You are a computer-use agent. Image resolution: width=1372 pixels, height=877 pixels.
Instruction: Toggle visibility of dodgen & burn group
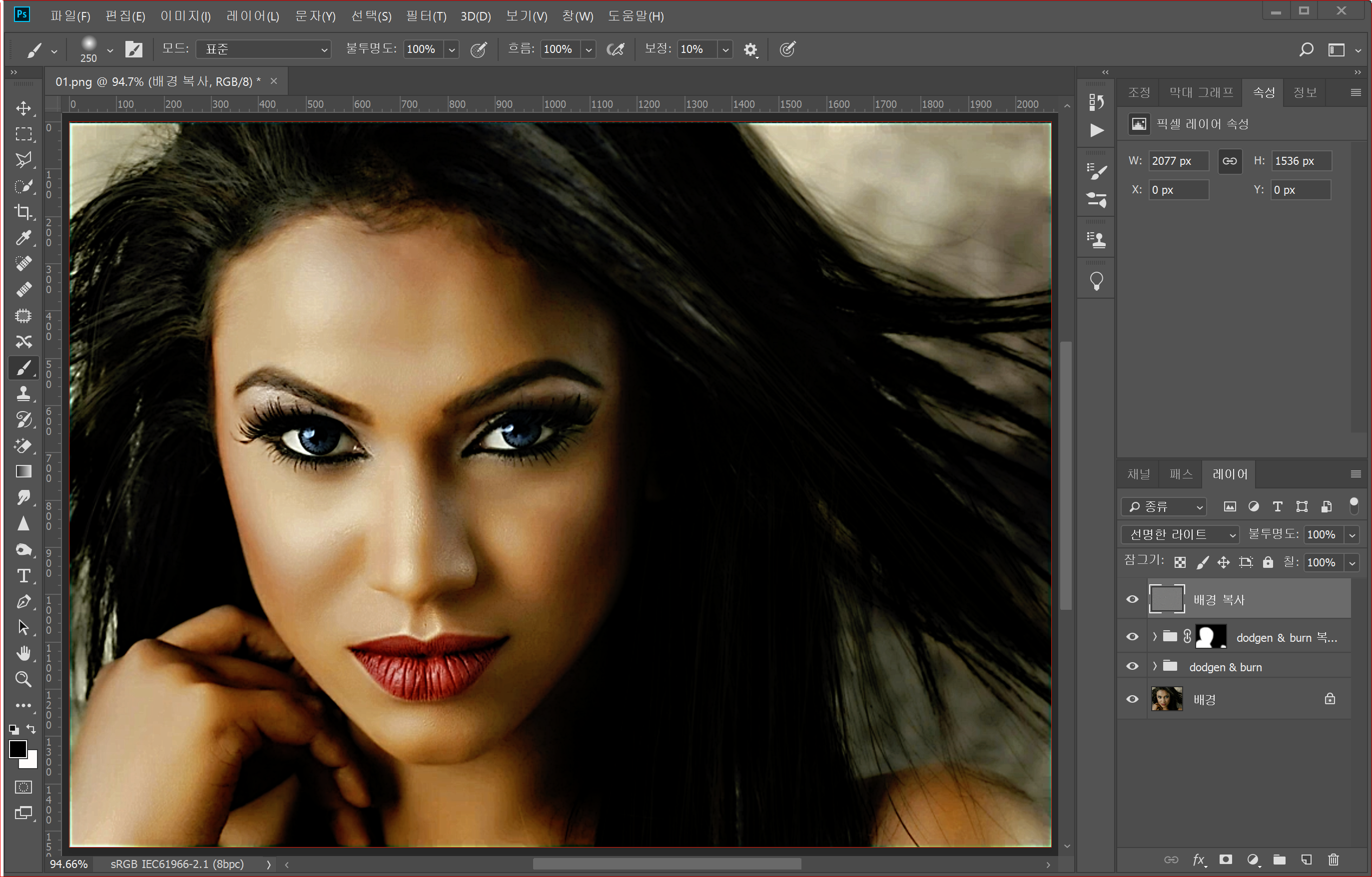click(x=1132, y=666)
